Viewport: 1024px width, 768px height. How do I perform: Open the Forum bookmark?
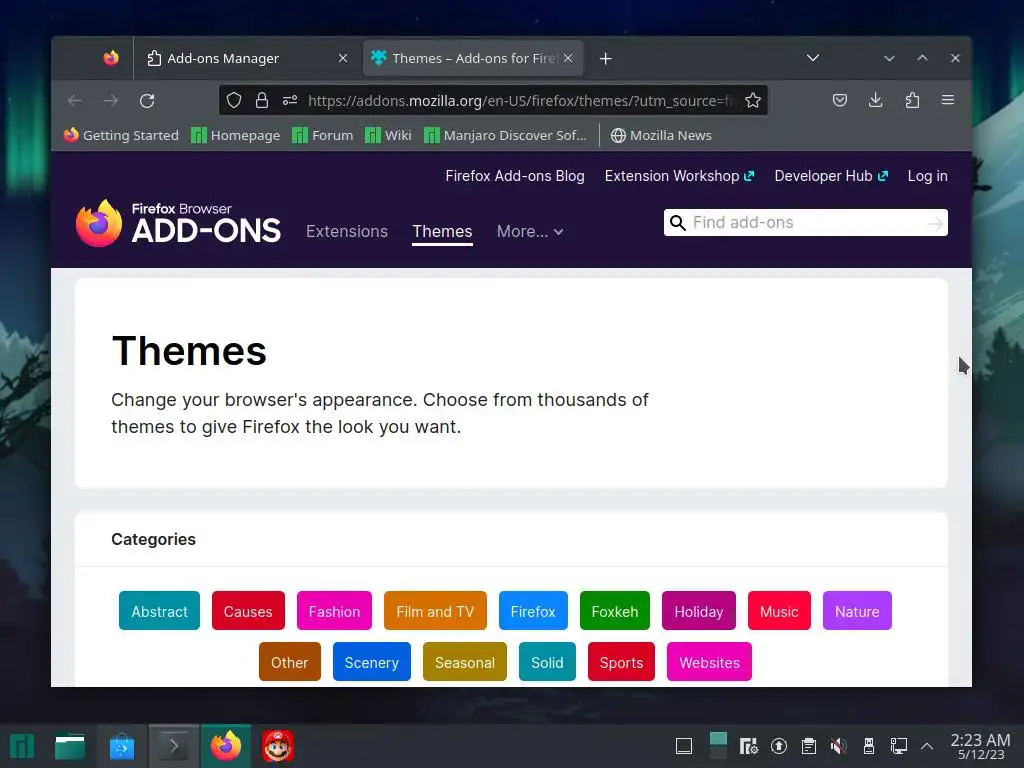tap(323, 135)
